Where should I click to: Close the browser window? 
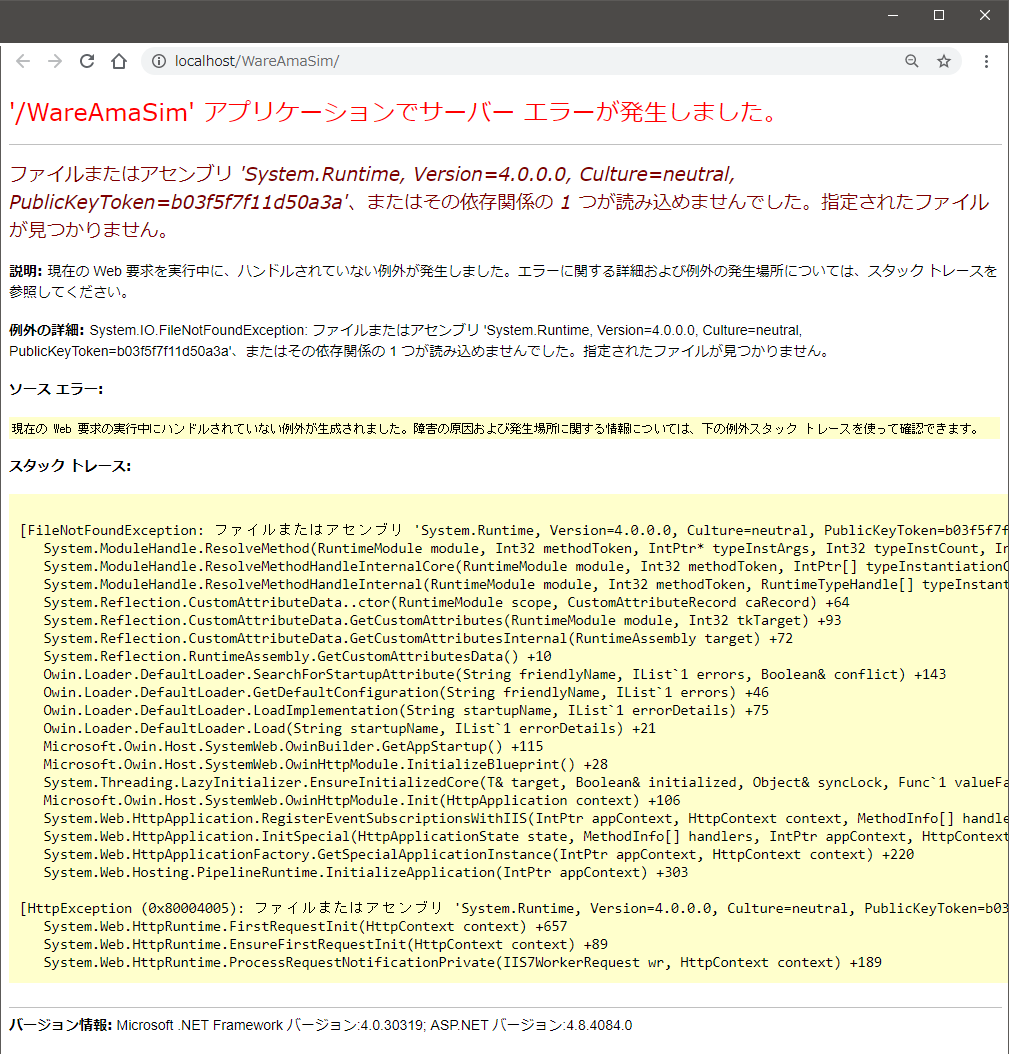(x=985, y=15)
